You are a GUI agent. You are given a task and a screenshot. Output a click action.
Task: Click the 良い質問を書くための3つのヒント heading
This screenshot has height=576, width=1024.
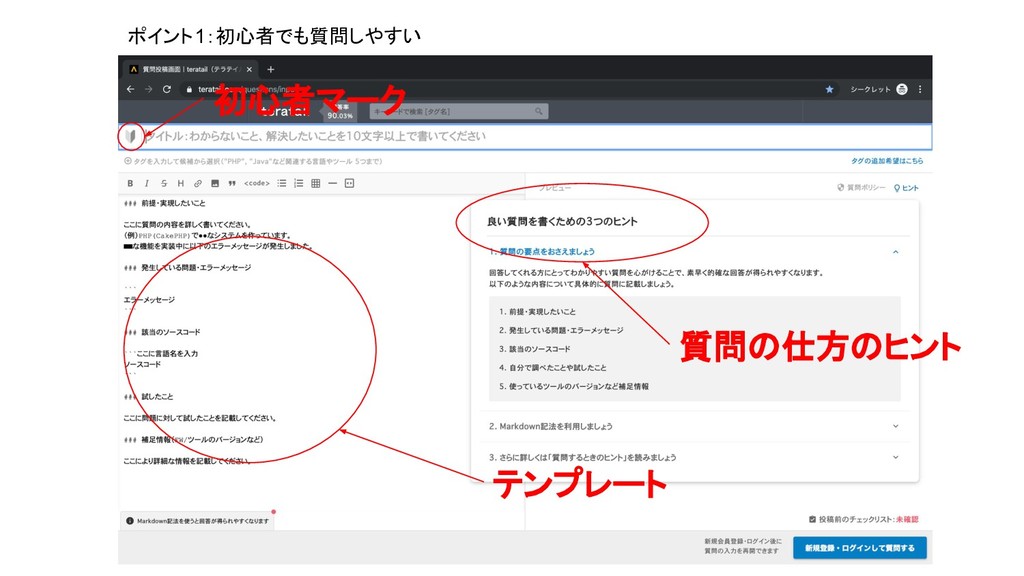(x=562, y=221)
